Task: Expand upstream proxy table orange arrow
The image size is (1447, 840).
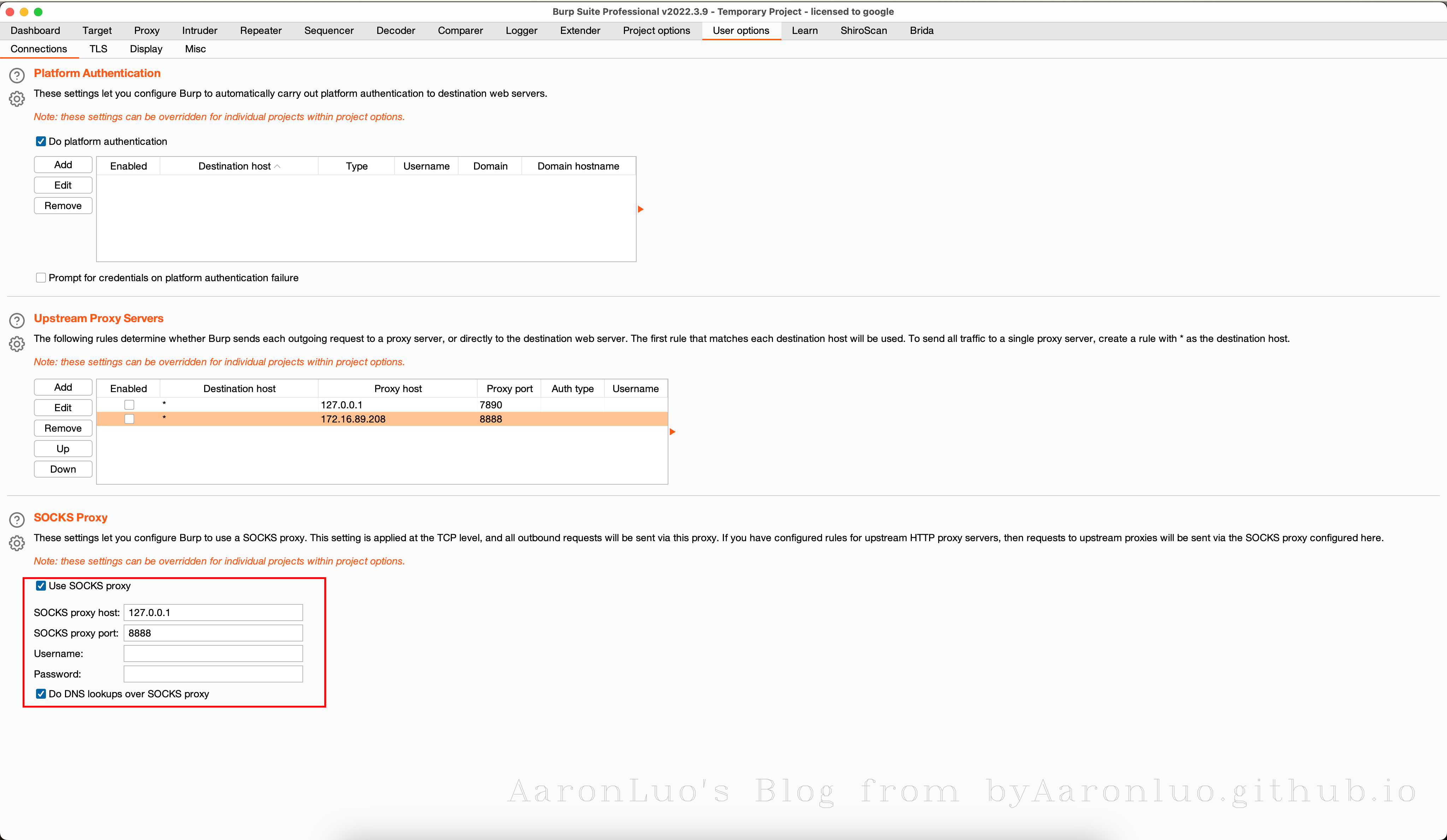Action: (x=672, y=432)
